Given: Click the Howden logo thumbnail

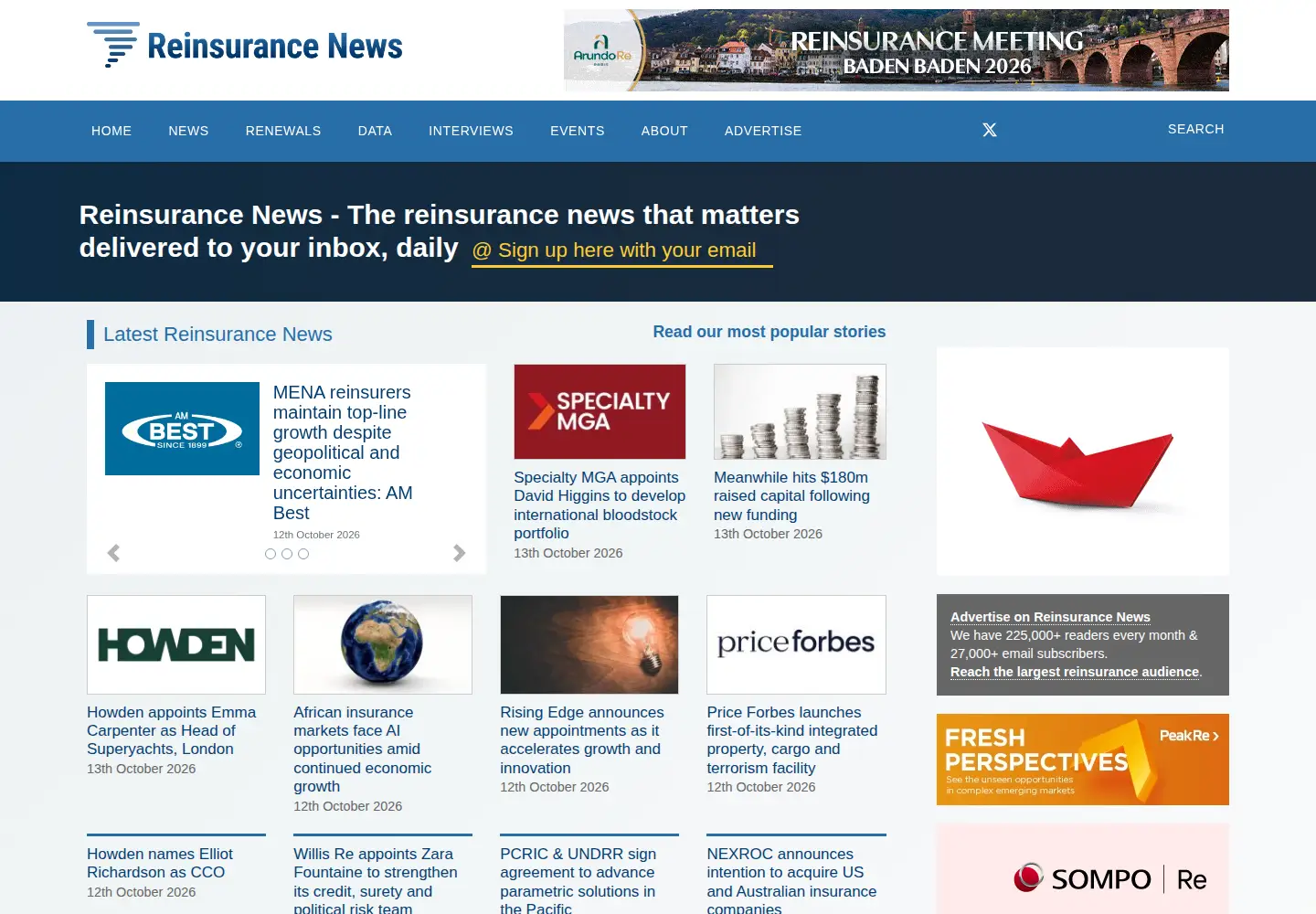Looking at the screenshot, I should point(176,644).
